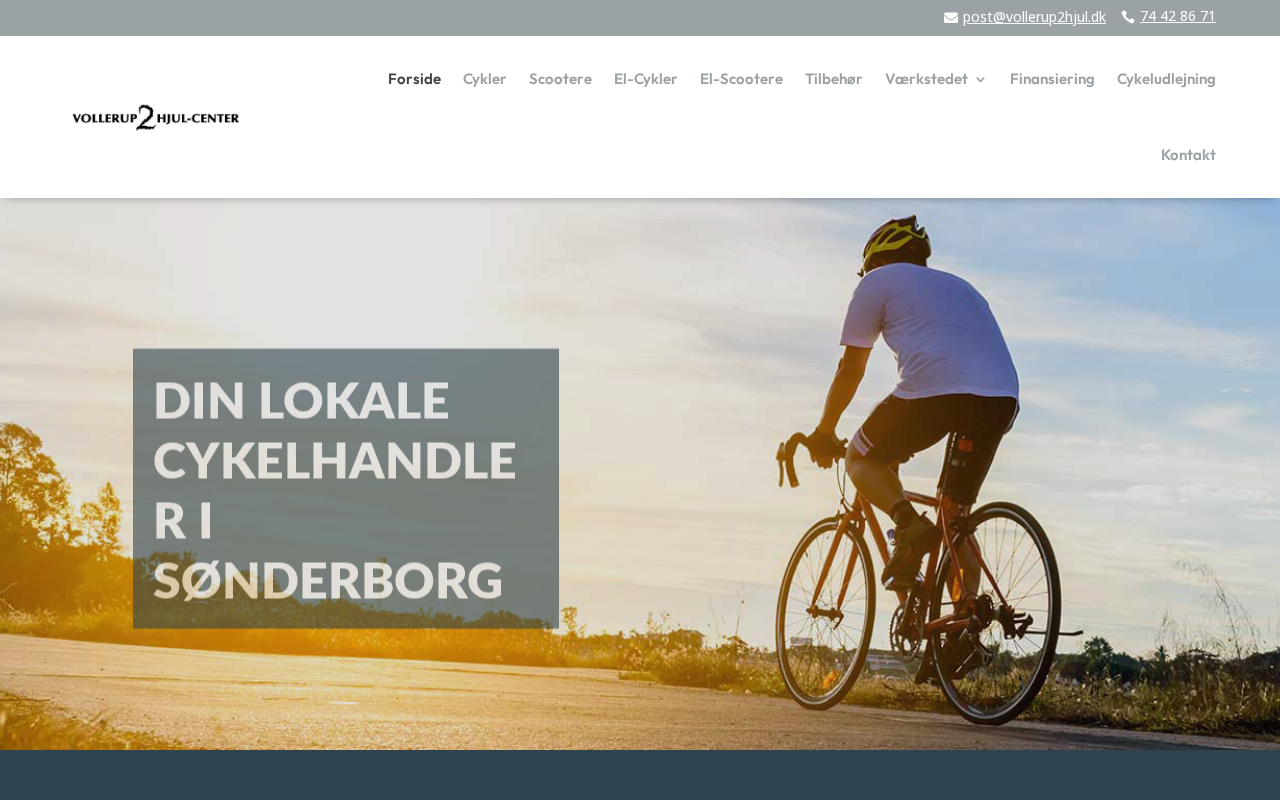Go to the Cykler page
The height and width of the screenshot is (800, 1280).
tap(485, 79)
